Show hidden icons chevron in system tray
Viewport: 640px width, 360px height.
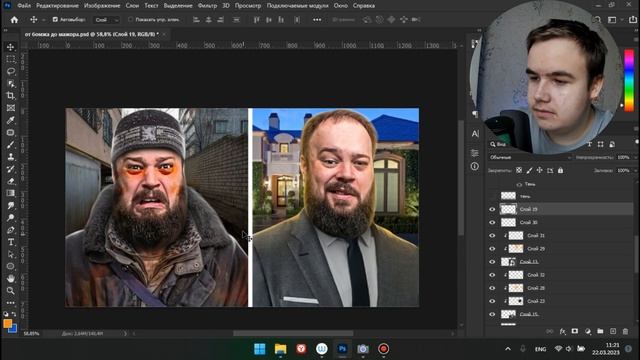(x=508, y=349)
